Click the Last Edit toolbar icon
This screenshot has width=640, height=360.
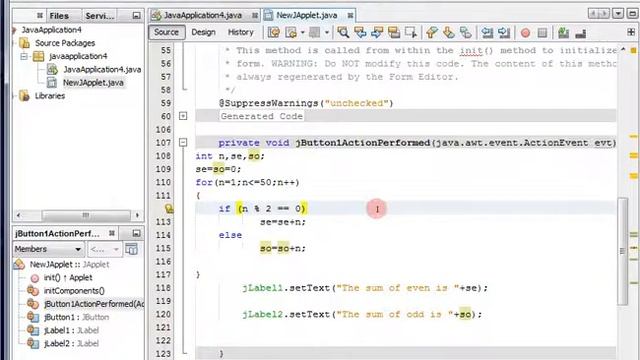(x=273, y=32)
